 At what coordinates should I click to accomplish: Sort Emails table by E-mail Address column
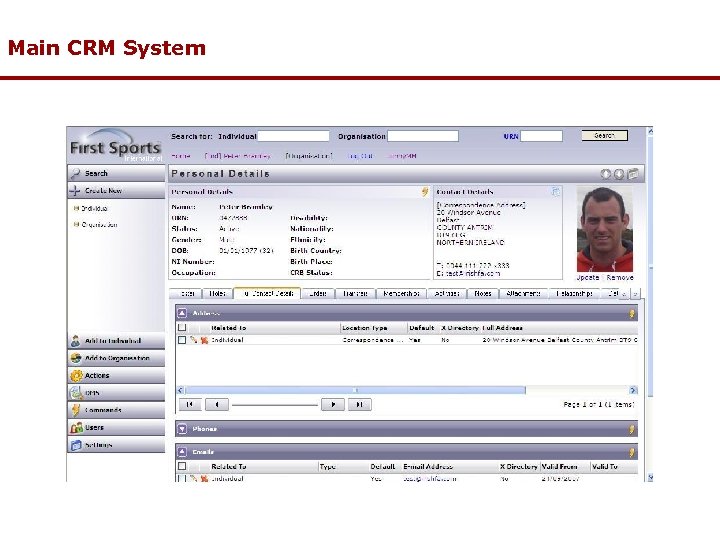pyautogui.click(x=428, y=467)
